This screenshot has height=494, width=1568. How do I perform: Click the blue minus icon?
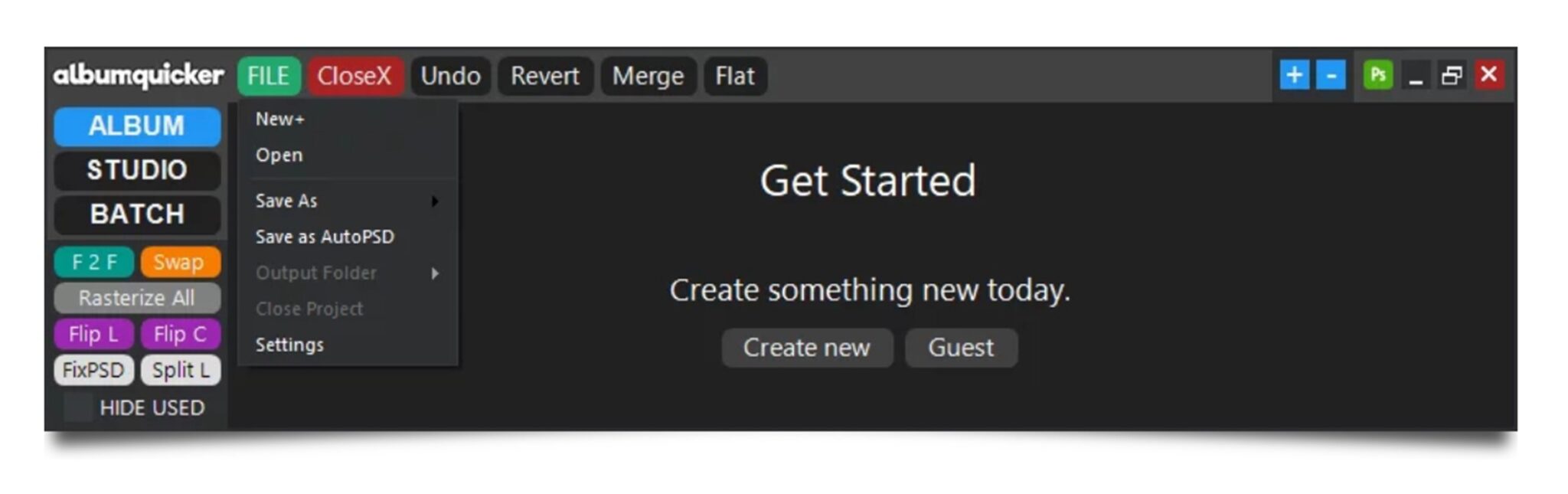pyautogui.click(x=1331, y=75)
